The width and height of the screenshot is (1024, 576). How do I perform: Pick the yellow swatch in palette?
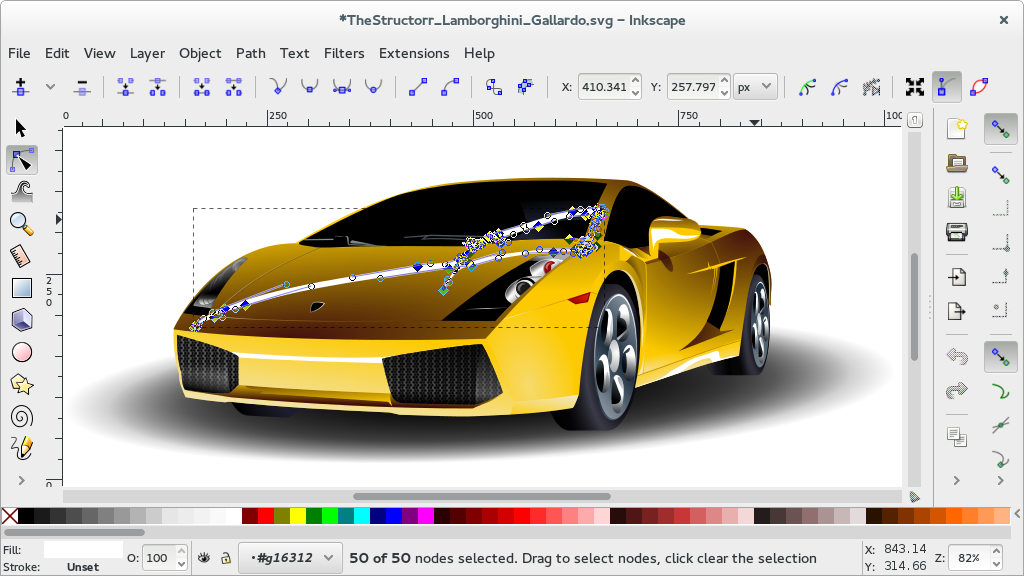[x=297, y=516]
